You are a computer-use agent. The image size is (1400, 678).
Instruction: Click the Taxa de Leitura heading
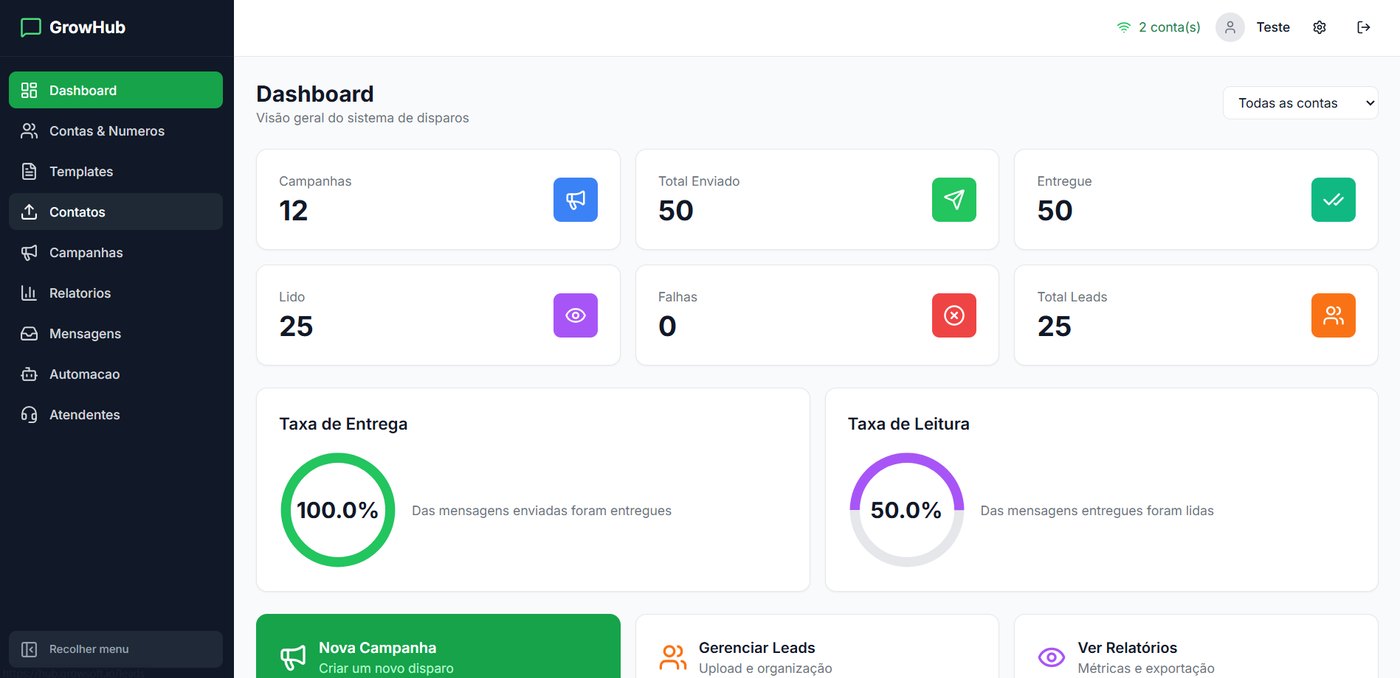(908, 424)
